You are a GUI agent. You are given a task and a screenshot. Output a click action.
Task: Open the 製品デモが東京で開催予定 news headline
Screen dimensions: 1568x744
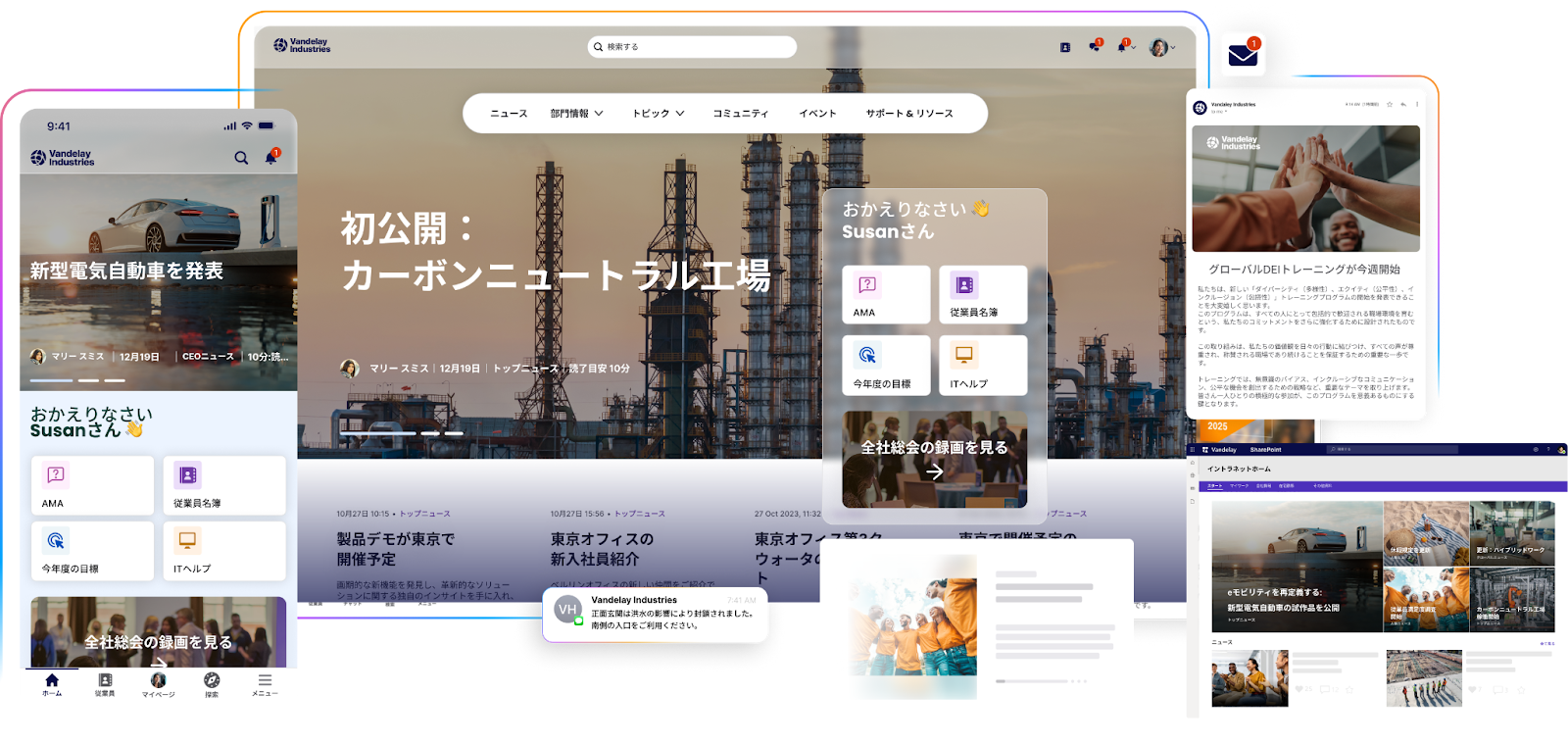coord(395,548)
